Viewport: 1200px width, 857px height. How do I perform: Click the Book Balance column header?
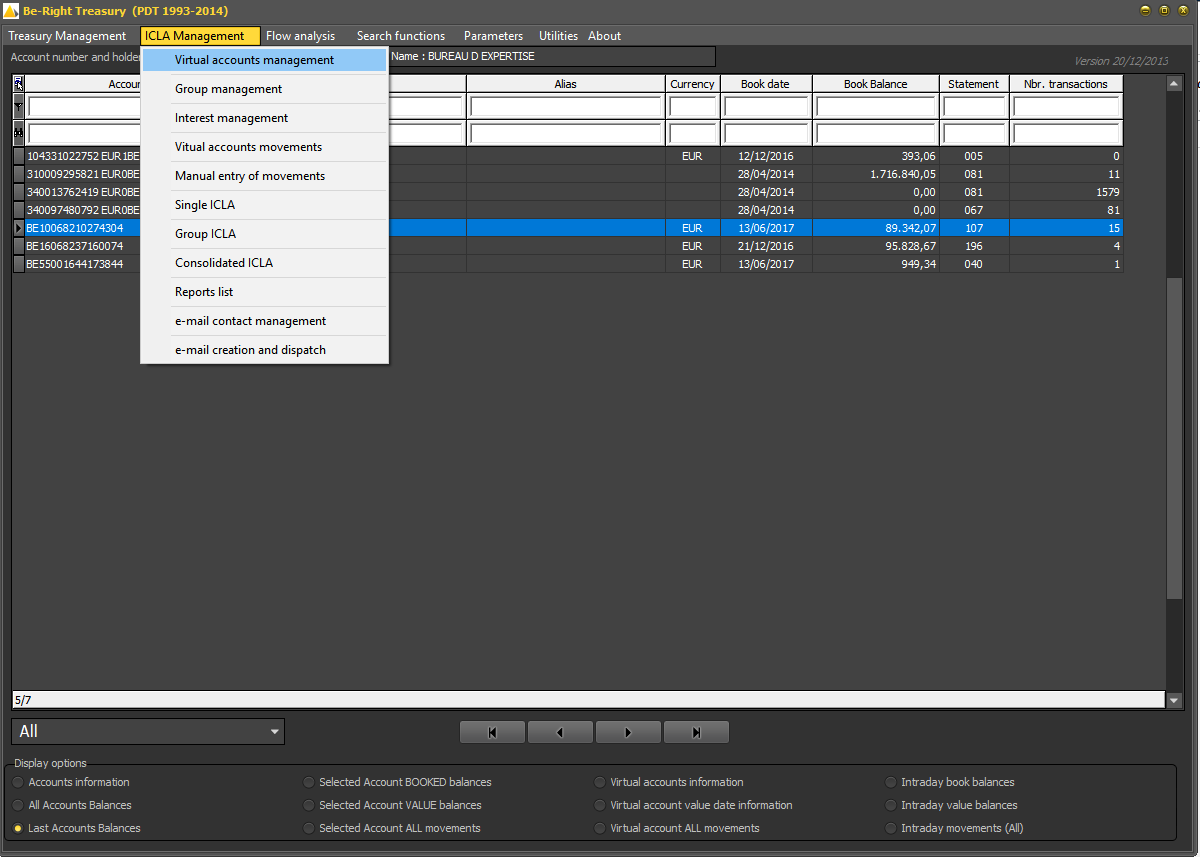pos(876,84)
